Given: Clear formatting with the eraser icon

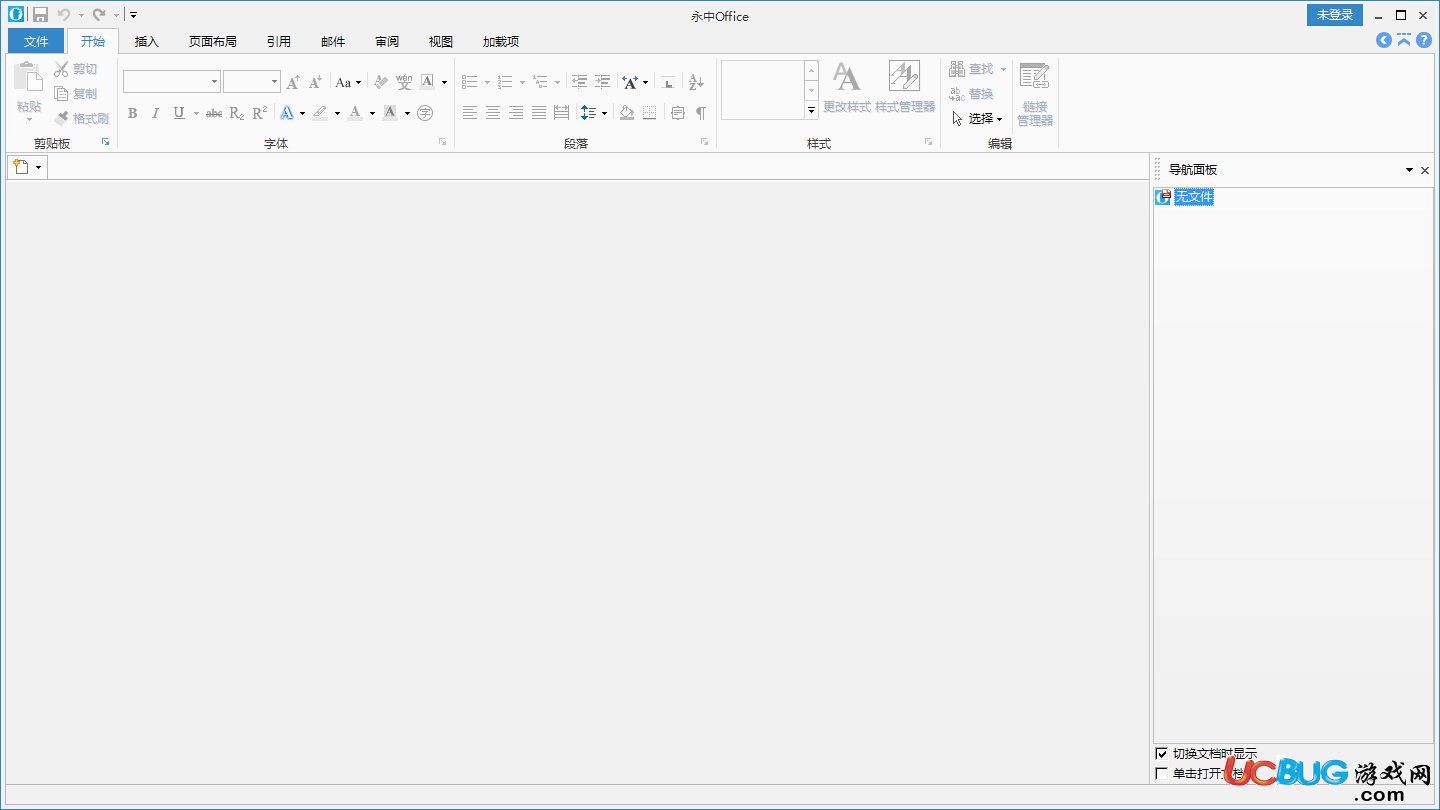Looking at the screenshot, I should coord(380,82).
